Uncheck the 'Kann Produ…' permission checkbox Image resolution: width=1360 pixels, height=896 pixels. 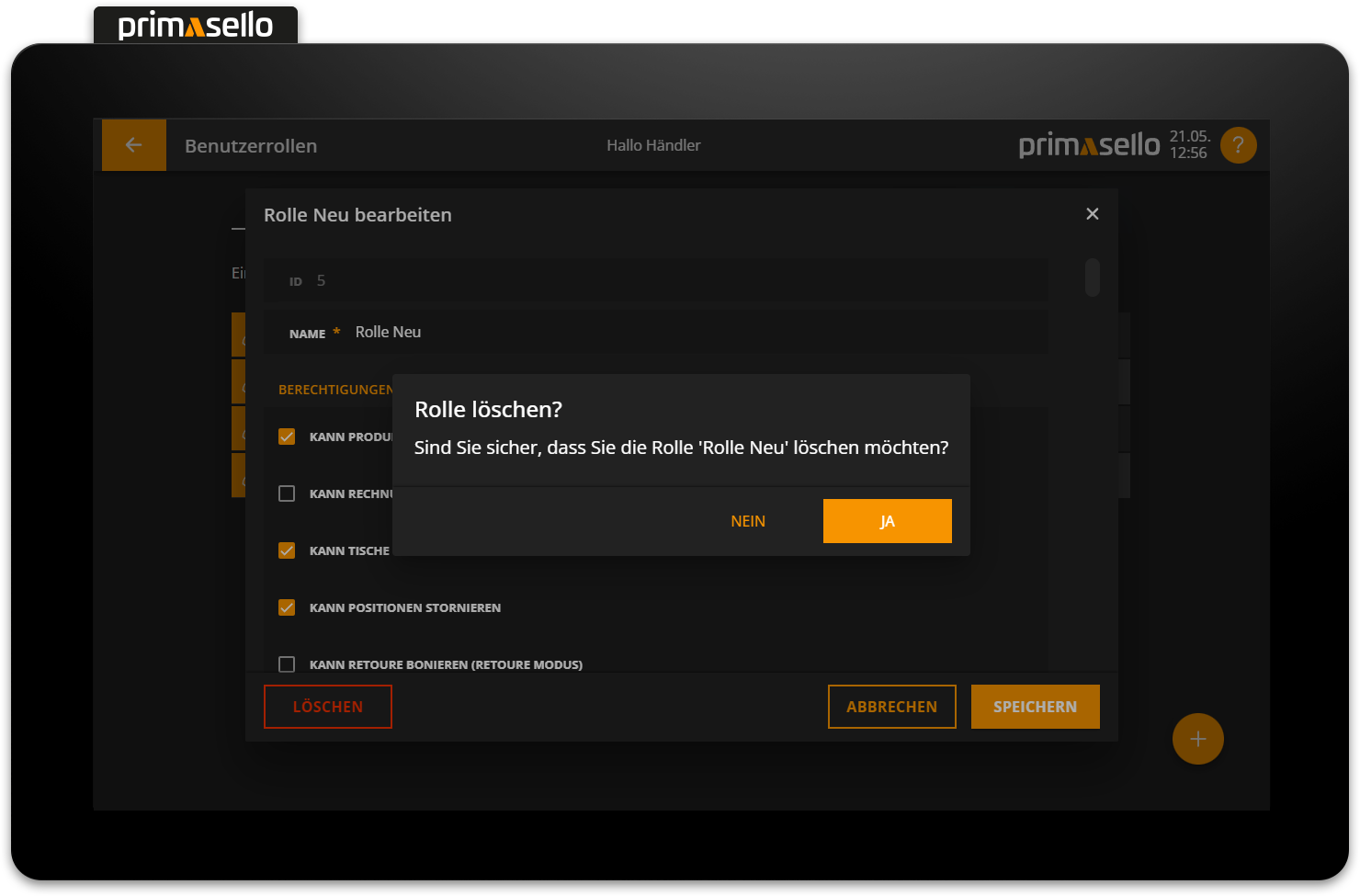coord(287,437)
